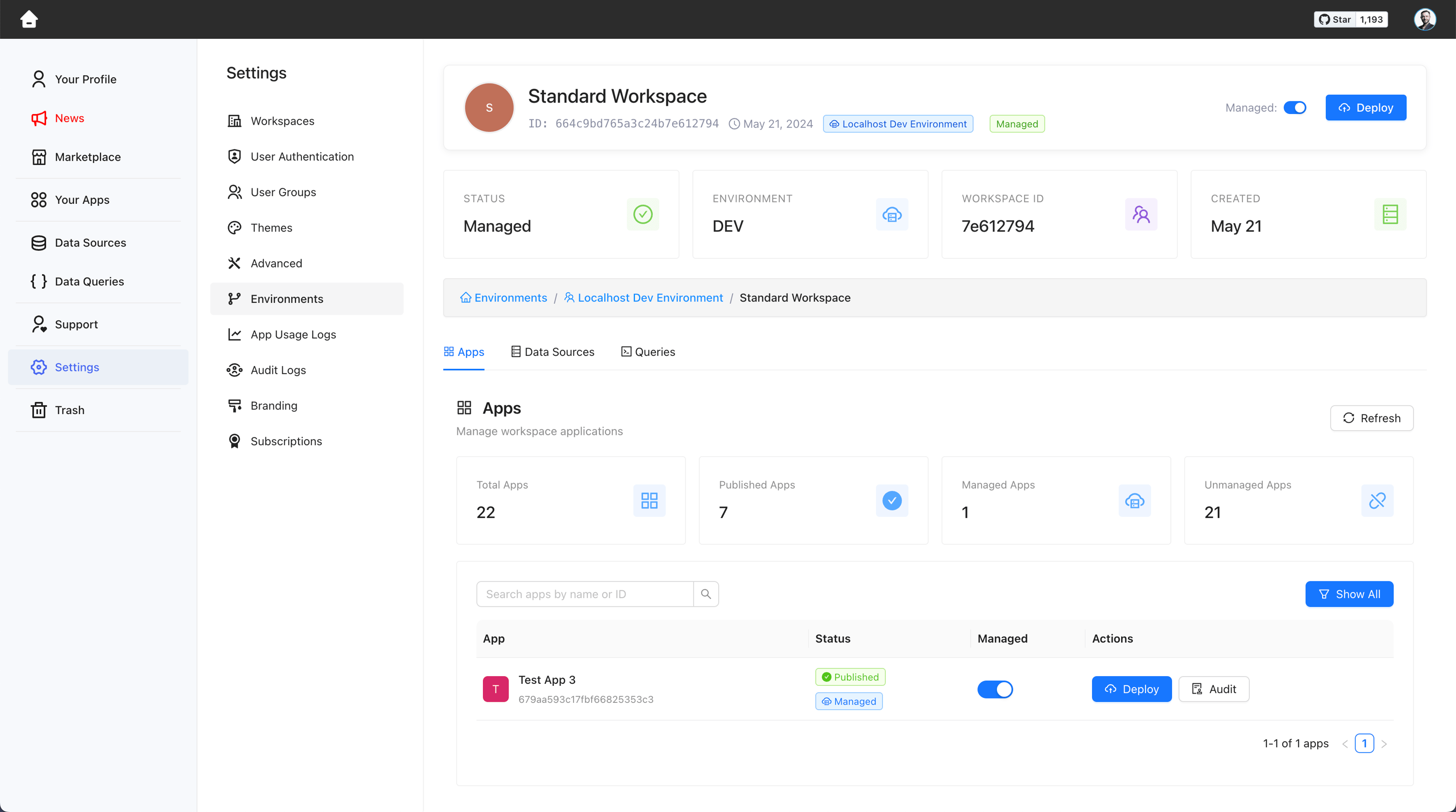Click the App Usage Logs chart icon
1456x812 pixels.
(234, 334)
